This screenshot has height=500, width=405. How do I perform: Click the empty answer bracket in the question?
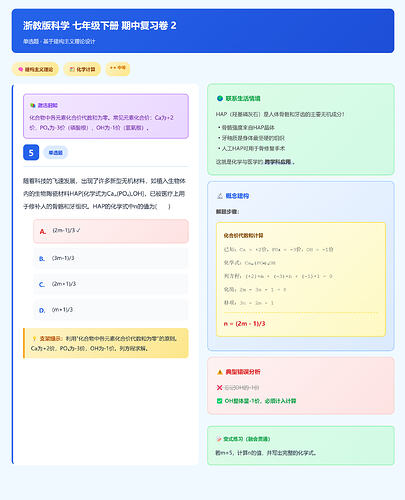click(163, 206)
